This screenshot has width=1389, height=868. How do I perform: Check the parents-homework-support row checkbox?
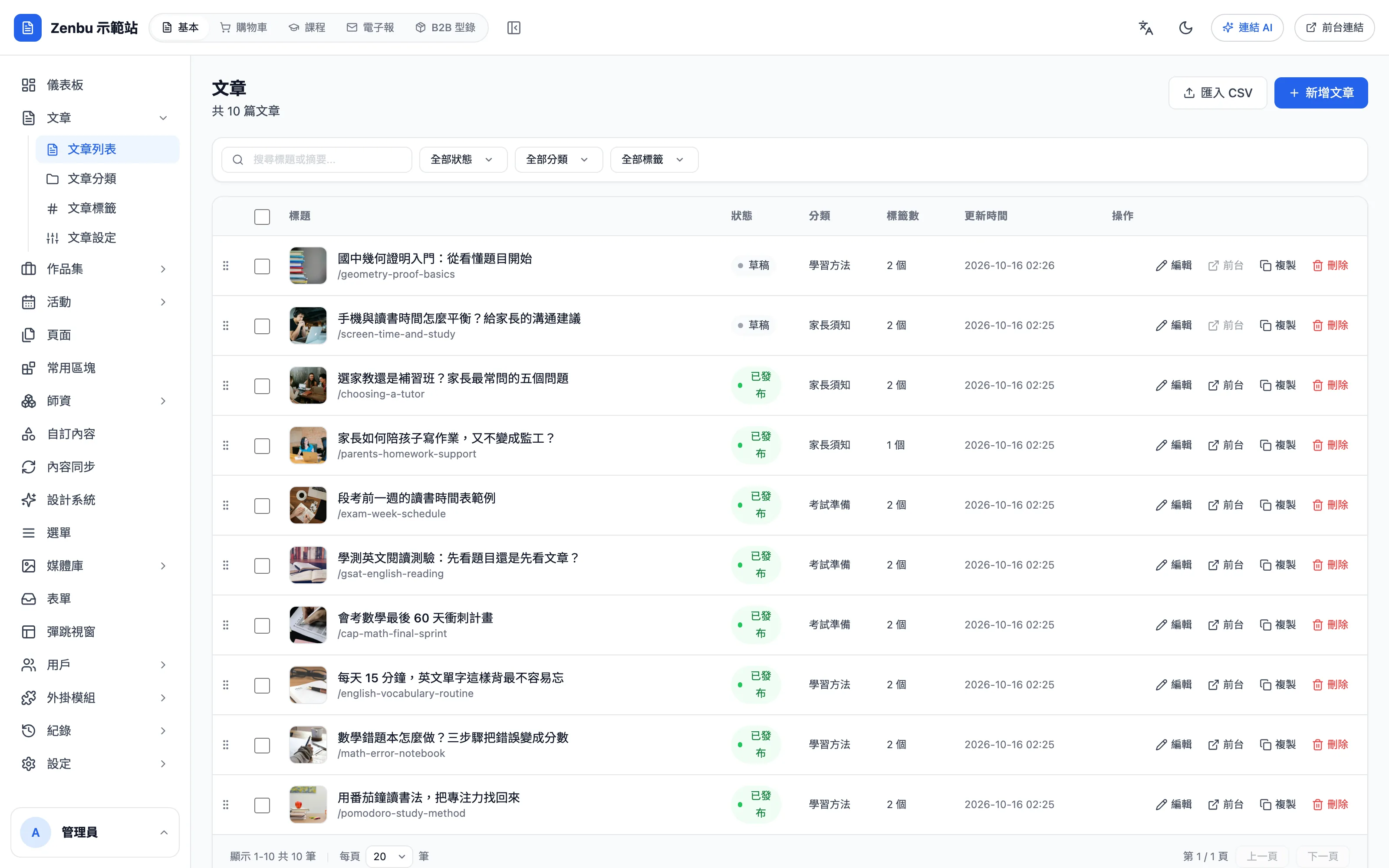click(262, 445)
